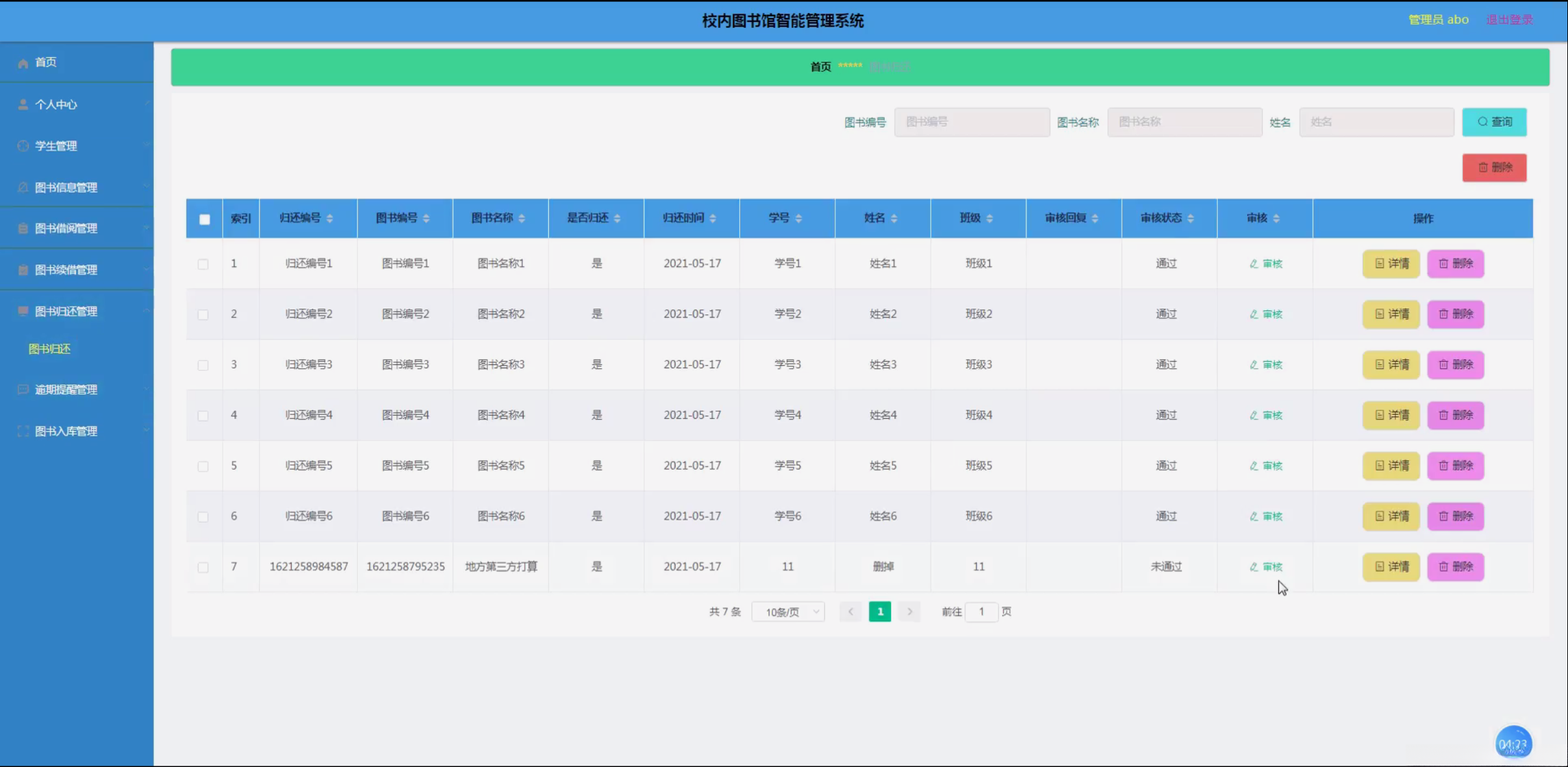Click the round timer badge at bottom right
Image resolution: width=1568 pixels, height=767 pixels.
click(x=1513, y=743)
